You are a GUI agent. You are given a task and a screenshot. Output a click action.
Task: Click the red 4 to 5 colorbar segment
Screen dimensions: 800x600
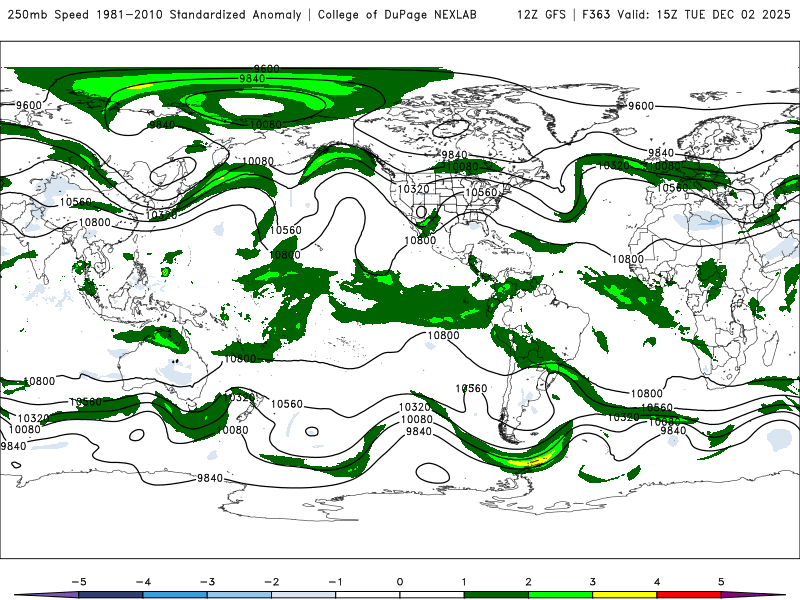click(x=689, y=595)
